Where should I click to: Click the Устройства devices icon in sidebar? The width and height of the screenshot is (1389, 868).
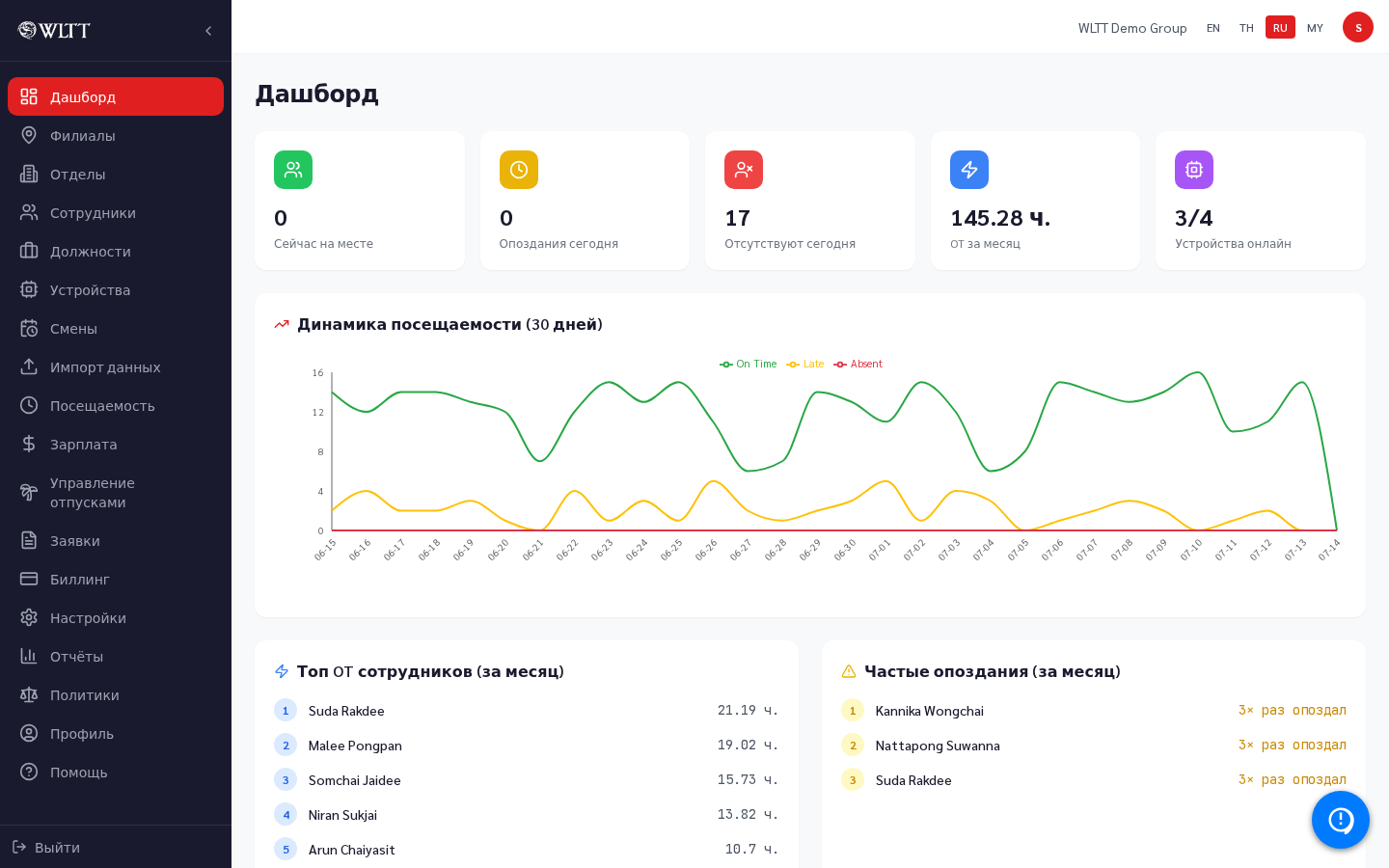pos(29,289)
